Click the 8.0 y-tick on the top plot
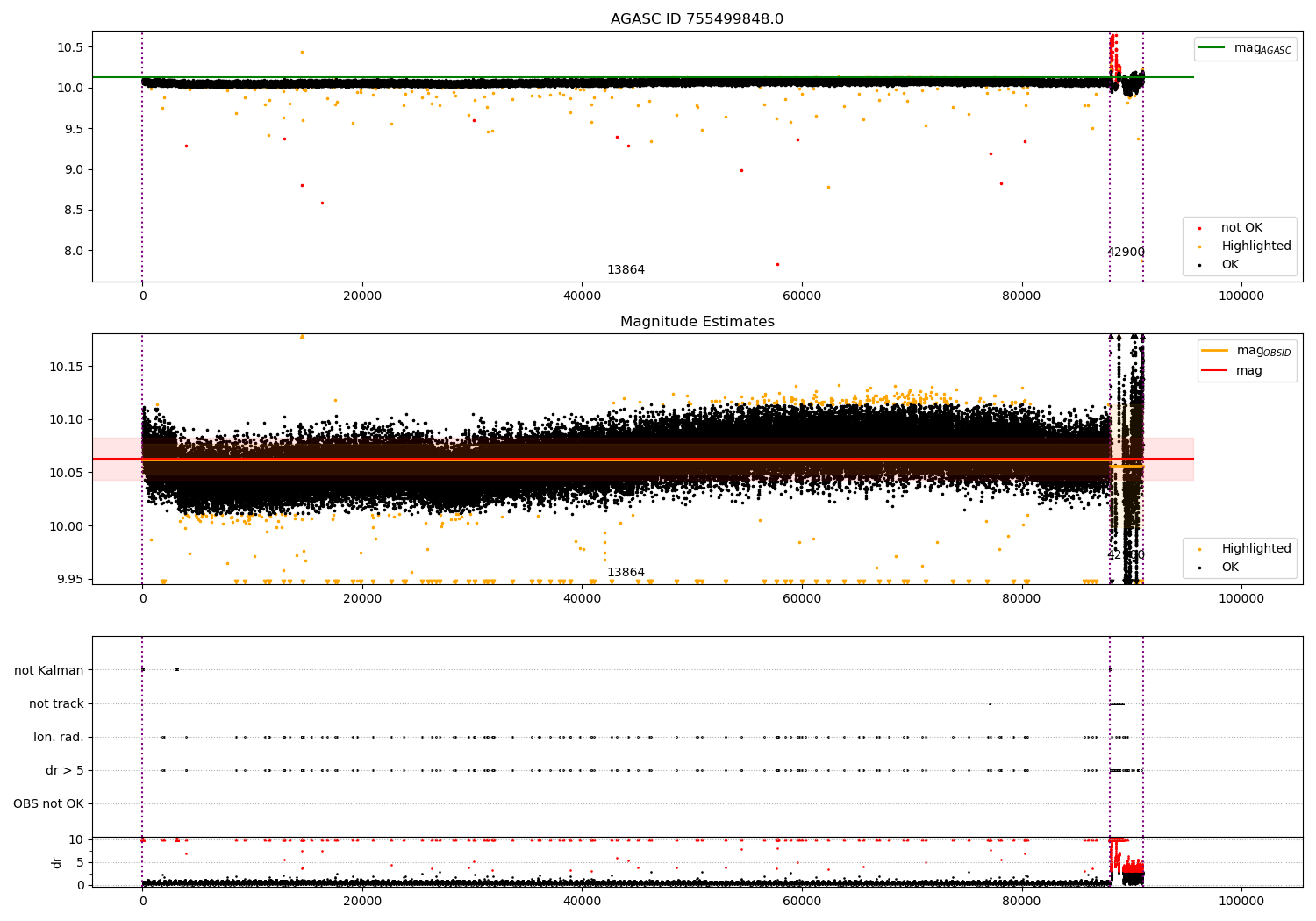 click(x=74, y=251)
